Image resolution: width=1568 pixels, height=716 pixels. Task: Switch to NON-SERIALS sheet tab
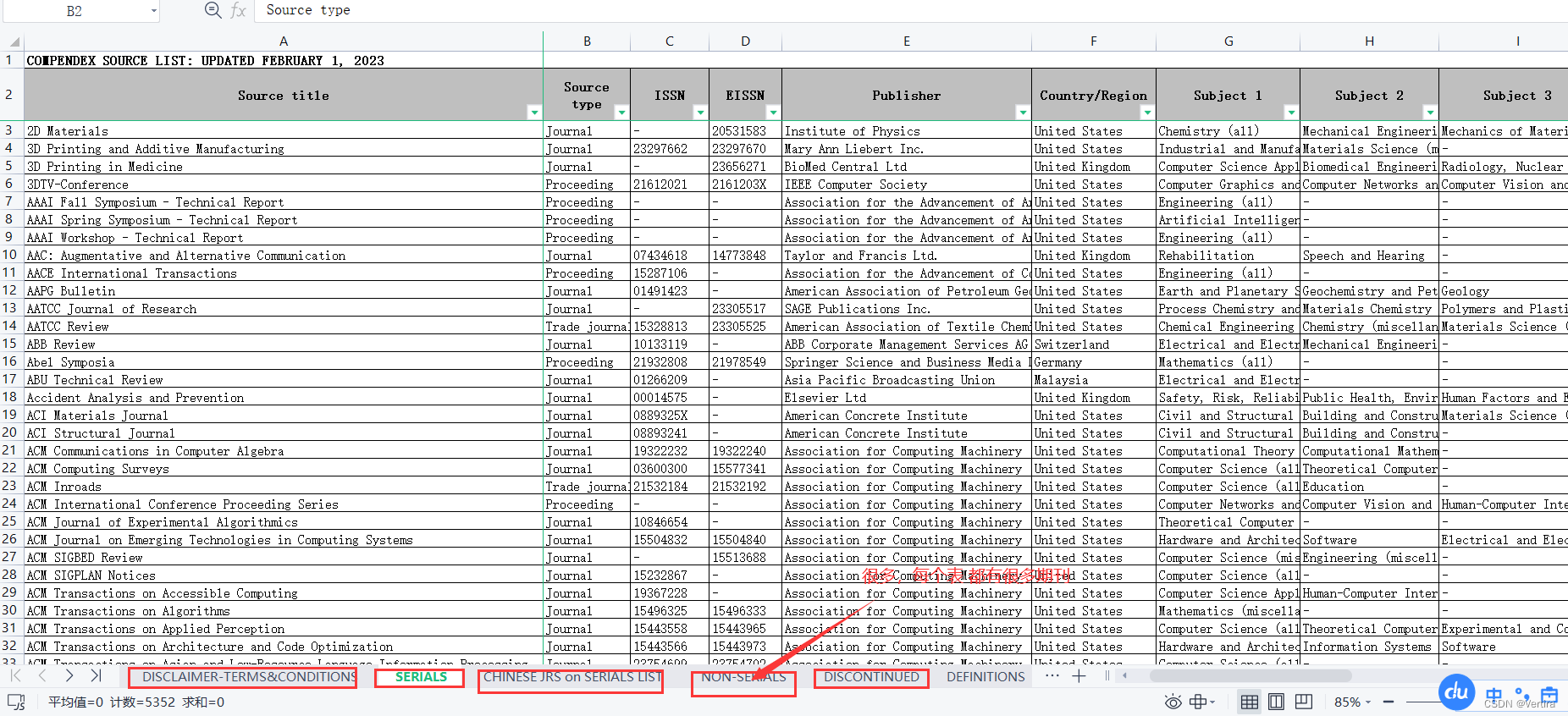(743, 676)
